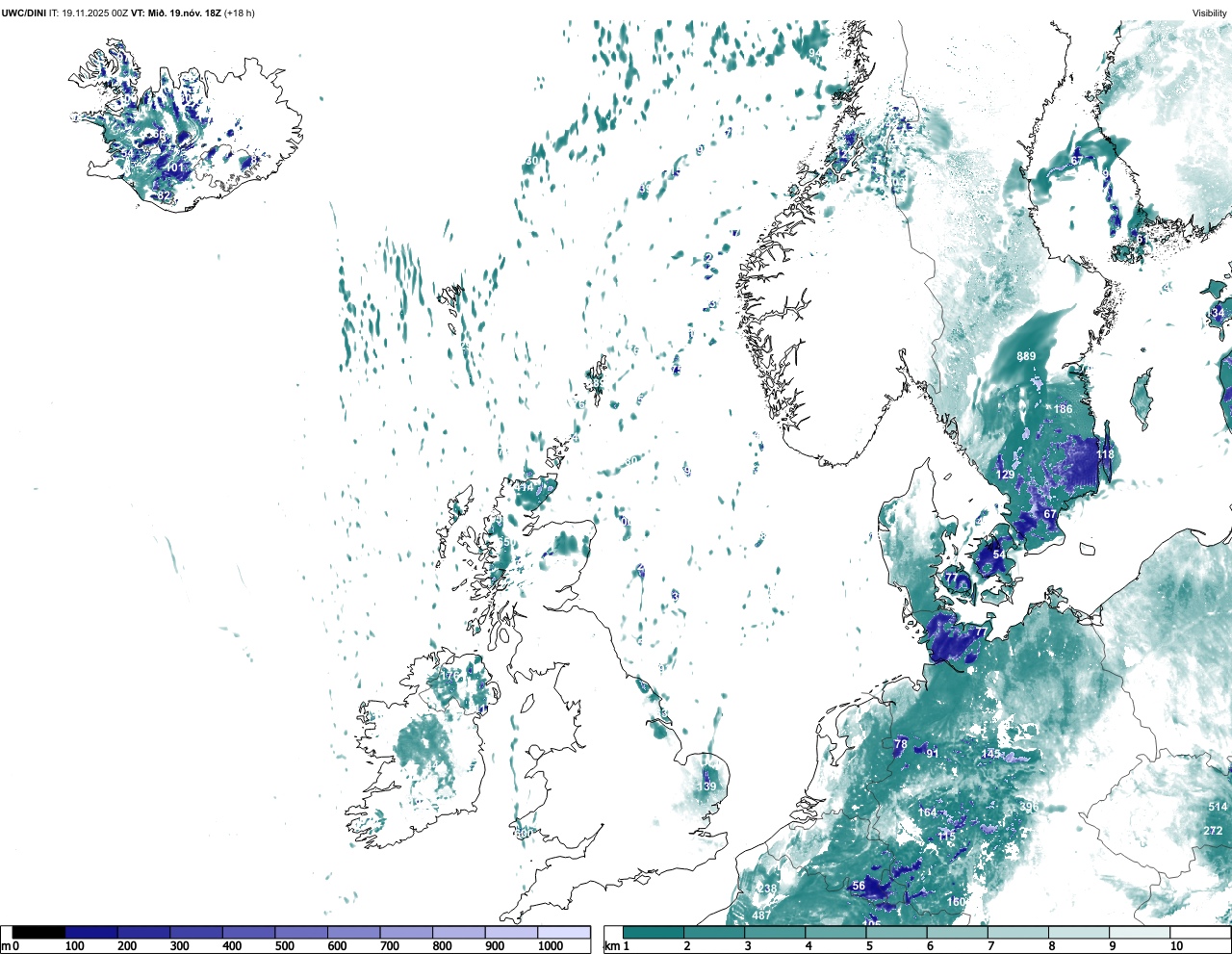The height and width of the screenshot is (954, 1232).
Task: Click the '200' tick on meter legend
Action: (127, 946)
